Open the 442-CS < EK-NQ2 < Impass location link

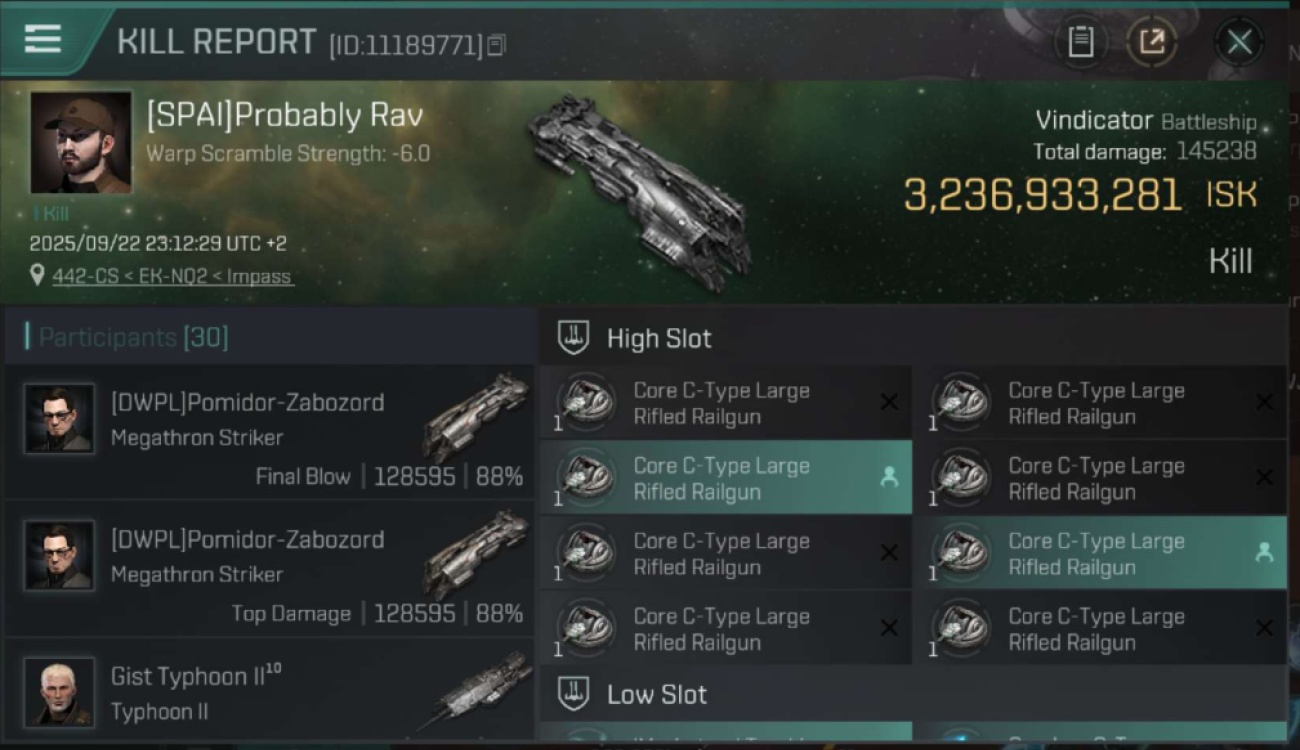(x=173, y=276)
